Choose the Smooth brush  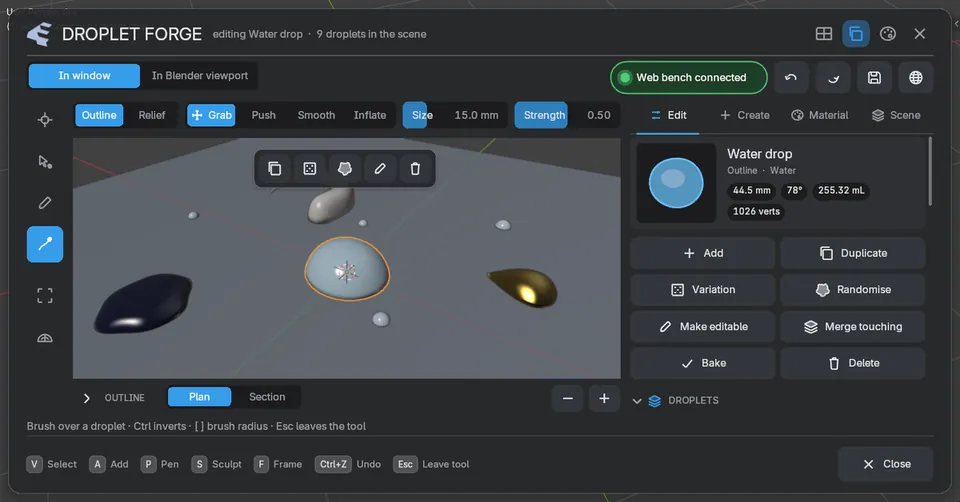316,115
